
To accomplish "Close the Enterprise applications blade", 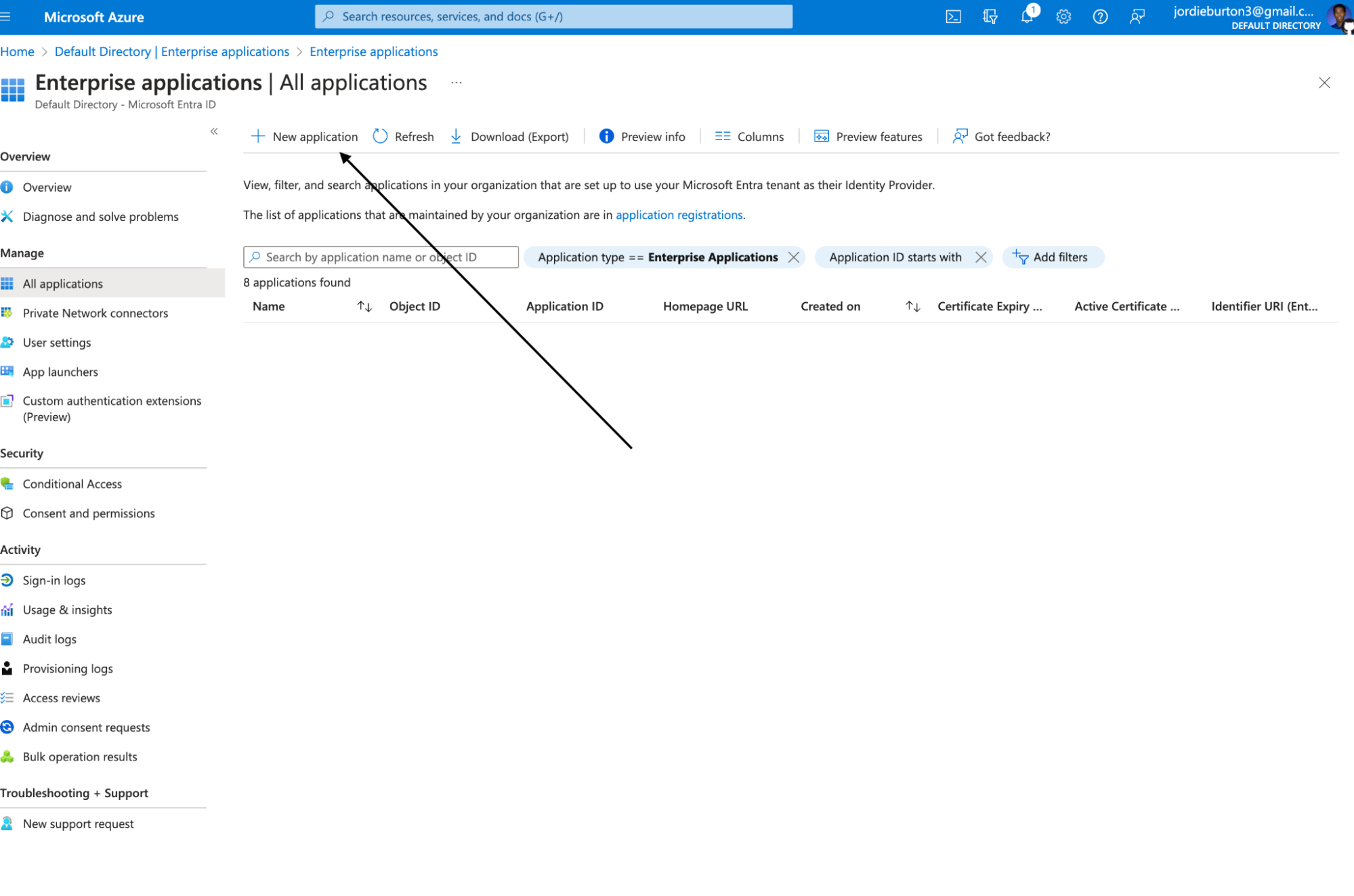I will tap(1324, 83).
